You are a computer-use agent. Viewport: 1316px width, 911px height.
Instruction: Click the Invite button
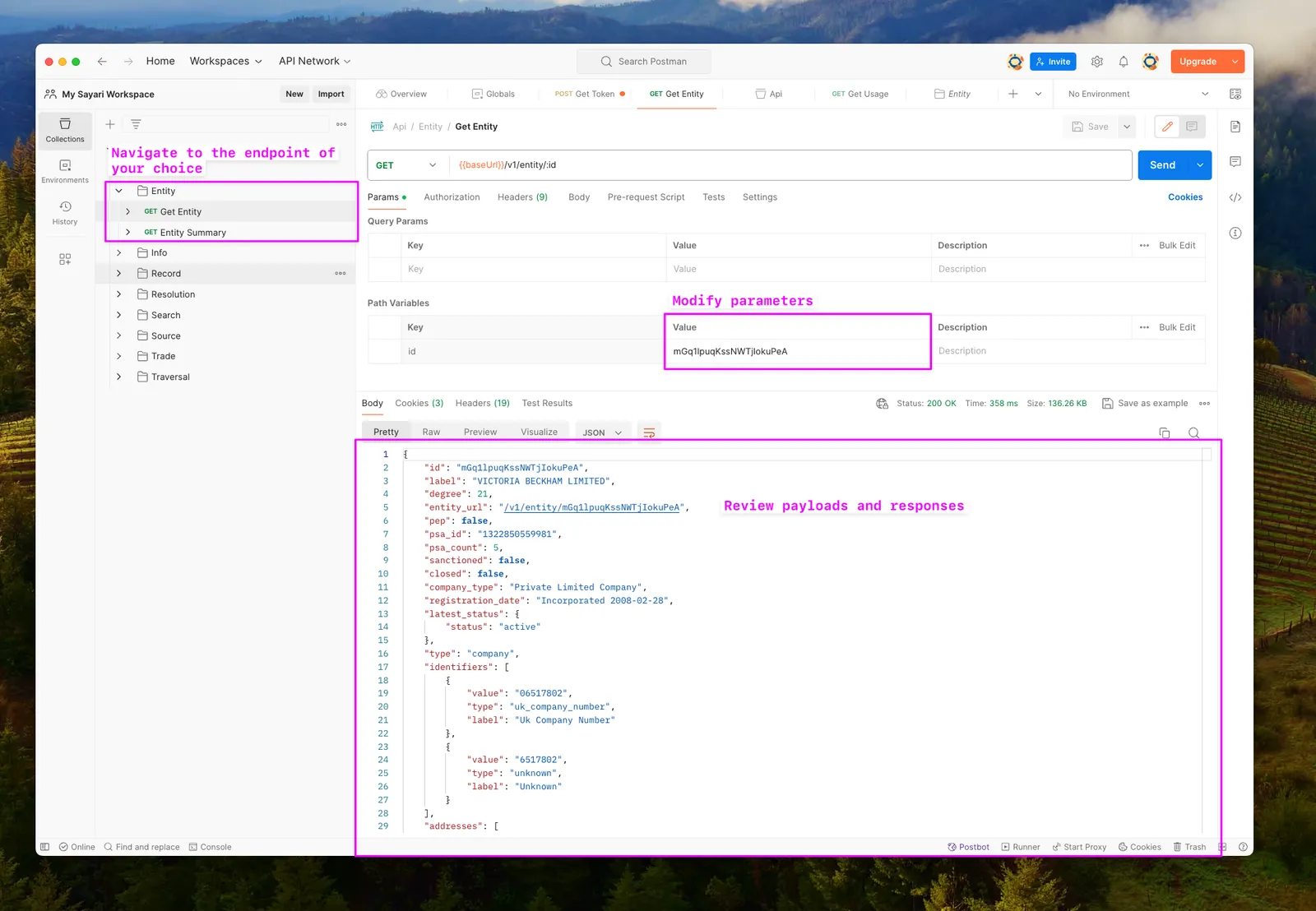(1053, 62)
